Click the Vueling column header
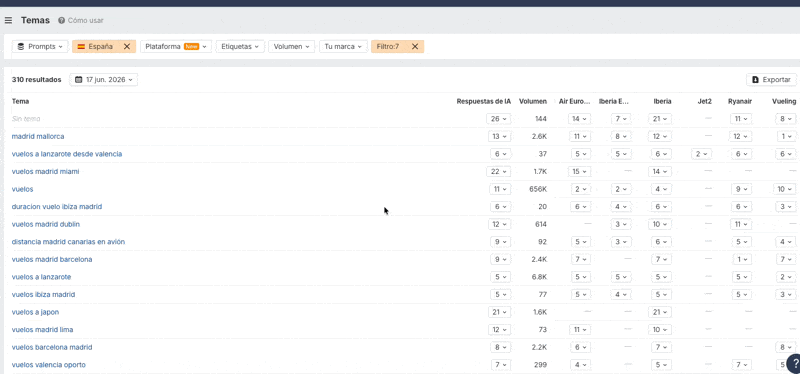The height and width of the screenshot is (374, 800). click(x=784, y=102)
